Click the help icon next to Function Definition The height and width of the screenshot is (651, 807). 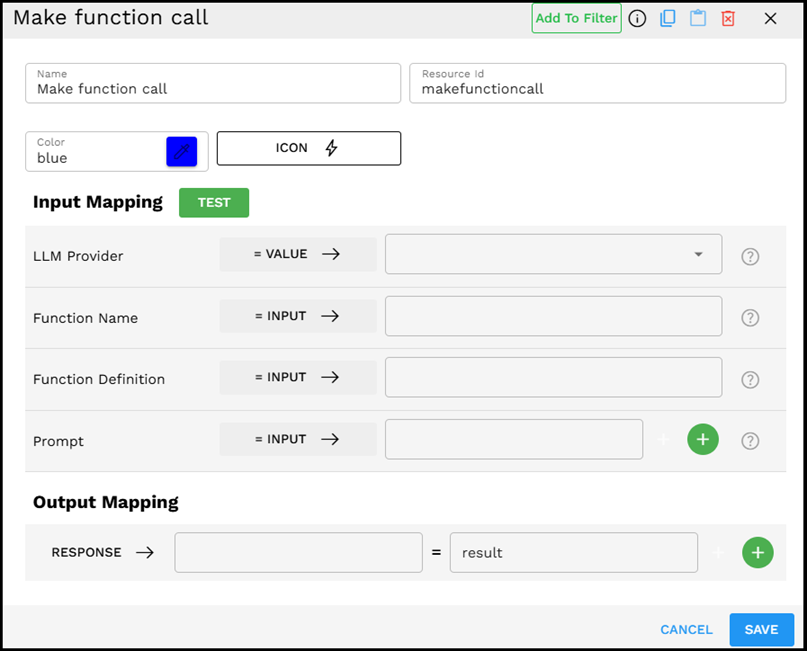[750, 379]
